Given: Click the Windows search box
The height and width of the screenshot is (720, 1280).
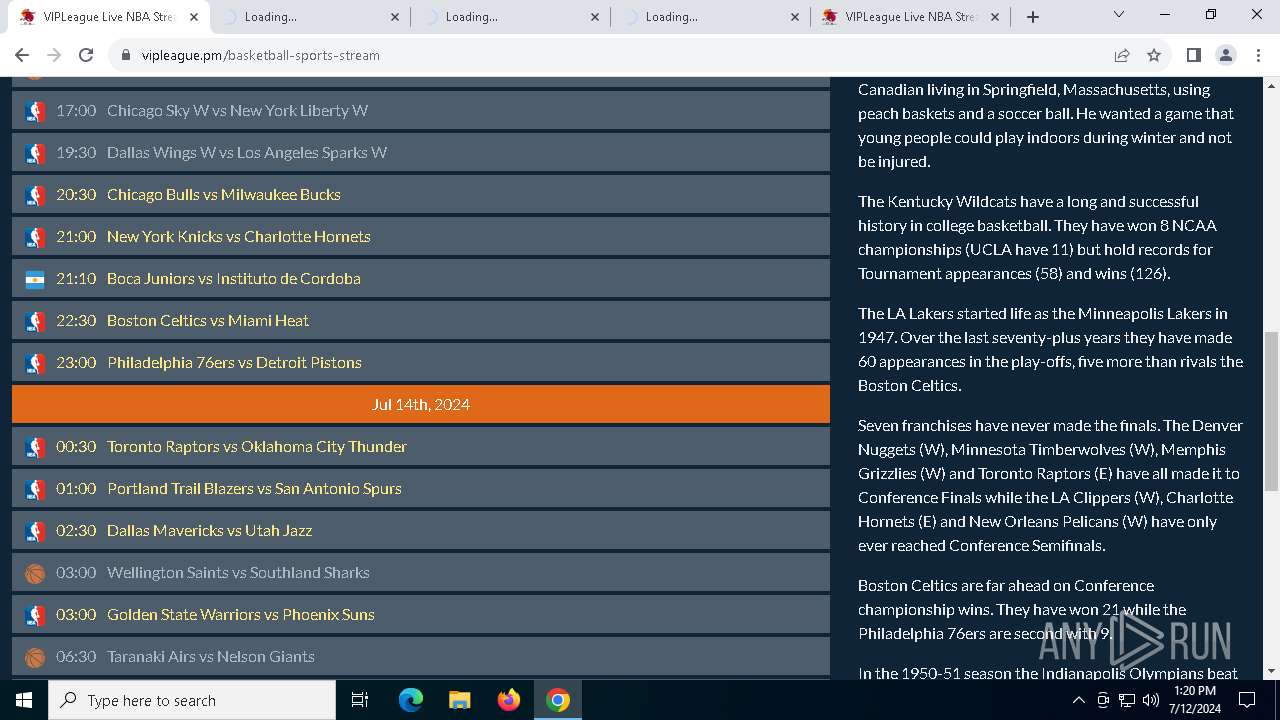Looking at the screenshot, I should [192, 700].
